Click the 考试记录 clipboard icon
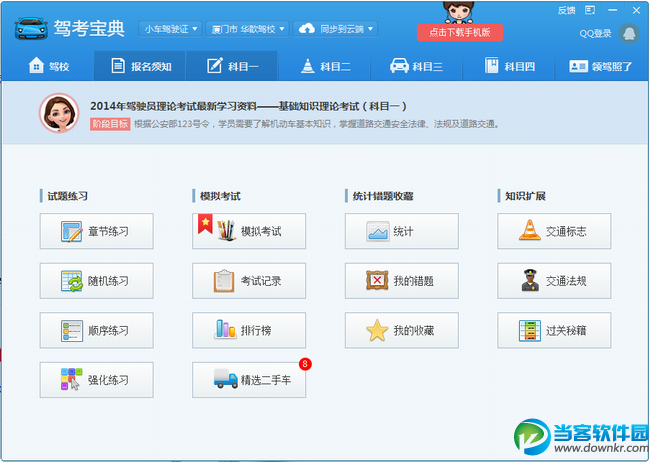This screenshot has width=650, height=462. coord(224,281)
